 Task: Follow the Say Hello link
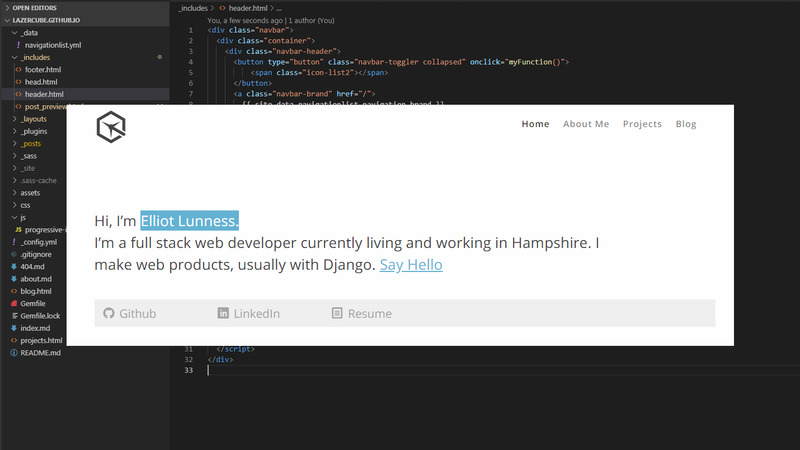(411, 265)
